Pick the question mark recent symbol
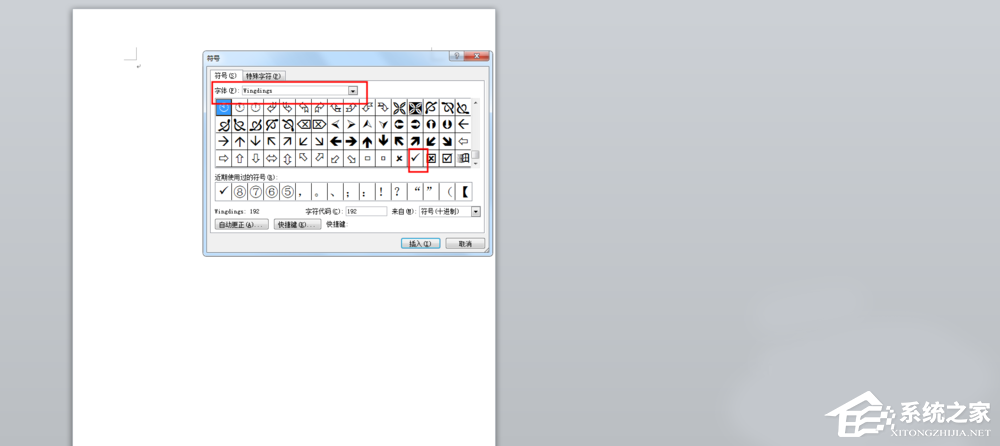 click(x=397, y=191)
